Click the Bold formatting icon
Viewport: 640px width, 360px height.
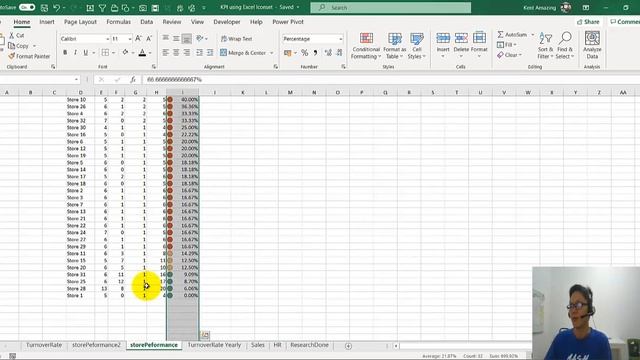65,53
